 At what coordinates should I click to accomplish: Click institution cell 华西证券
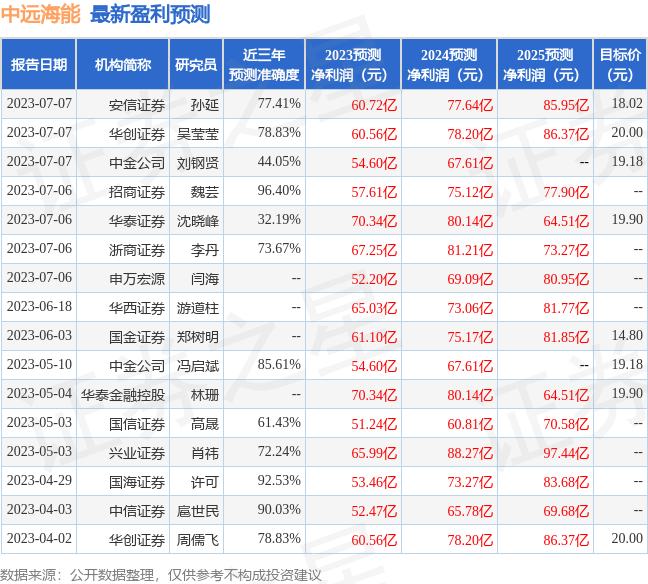point(137,308)
